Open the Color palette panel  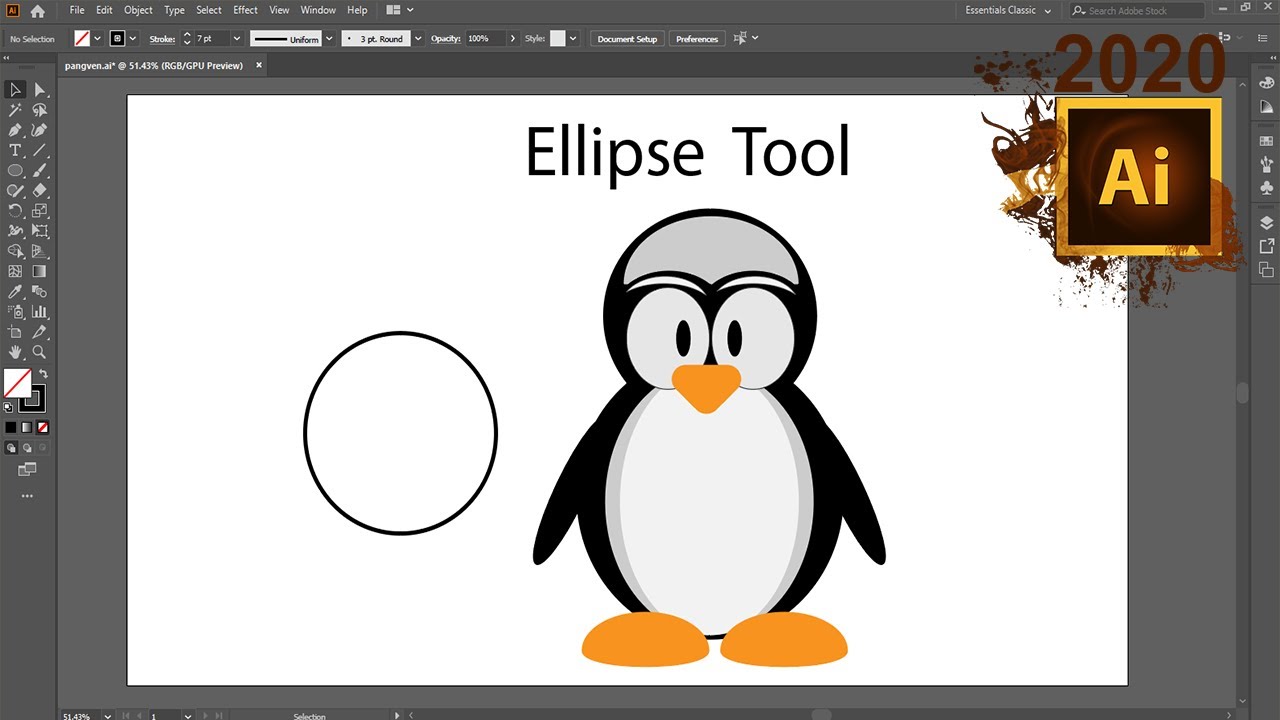1267,84
